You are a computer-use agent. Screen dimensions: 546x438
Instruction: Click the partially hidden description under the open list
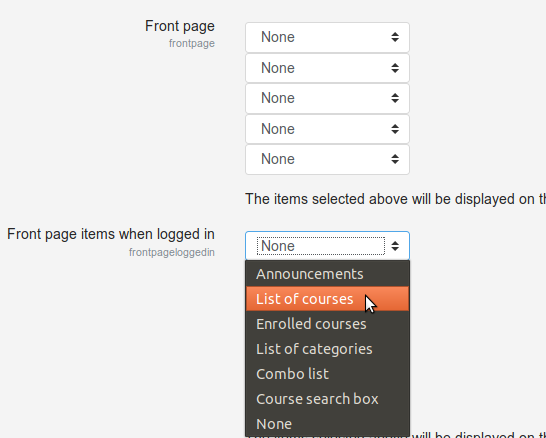[478, 435]
